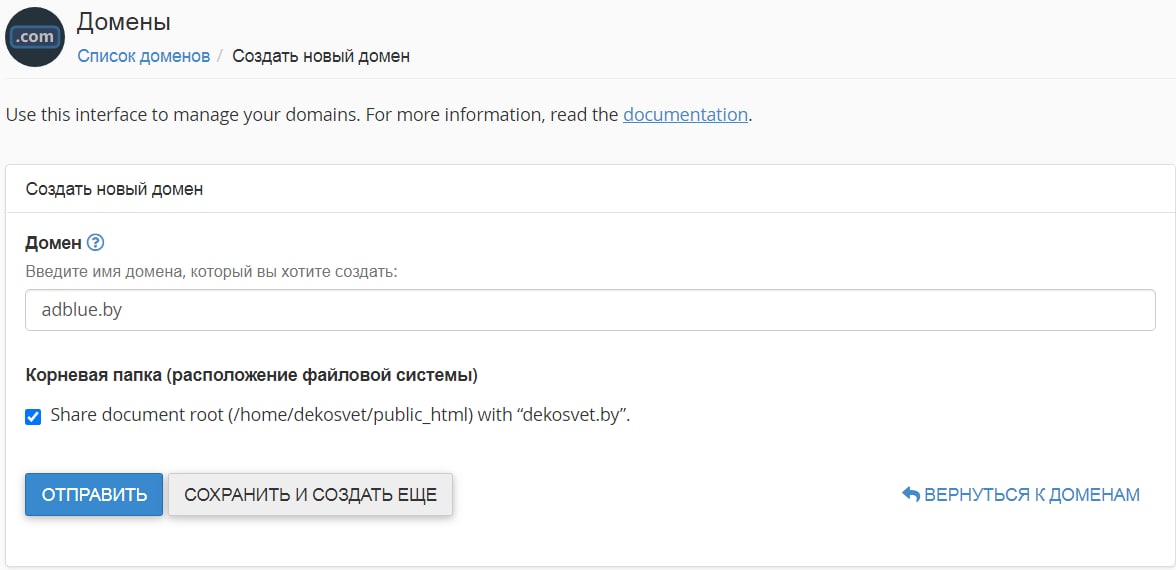1176x570 pixels.
Task: Click the /home/dekosvet/public_html path text
Action: pos(350,415)
